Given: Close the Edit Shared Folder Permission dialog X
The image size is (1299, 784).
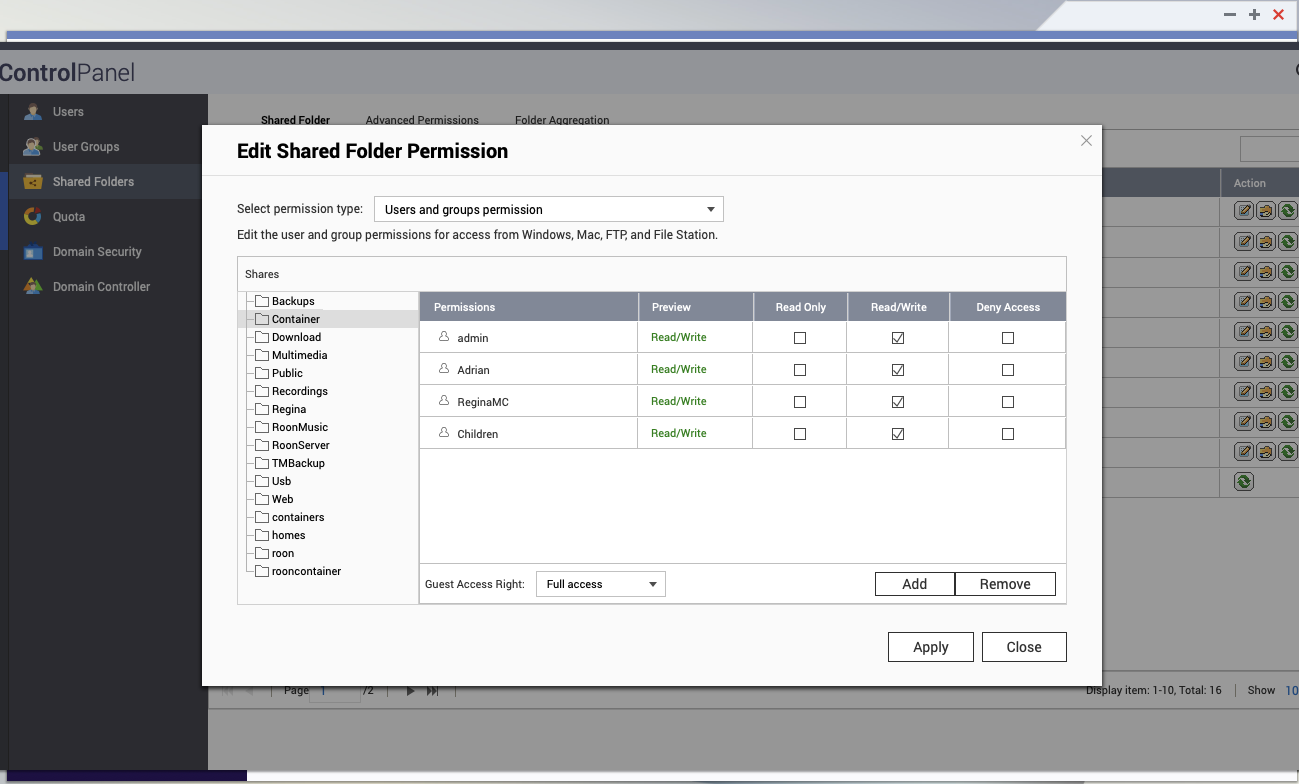Looking at the screenshot, I should click(x=1086, y=141).
